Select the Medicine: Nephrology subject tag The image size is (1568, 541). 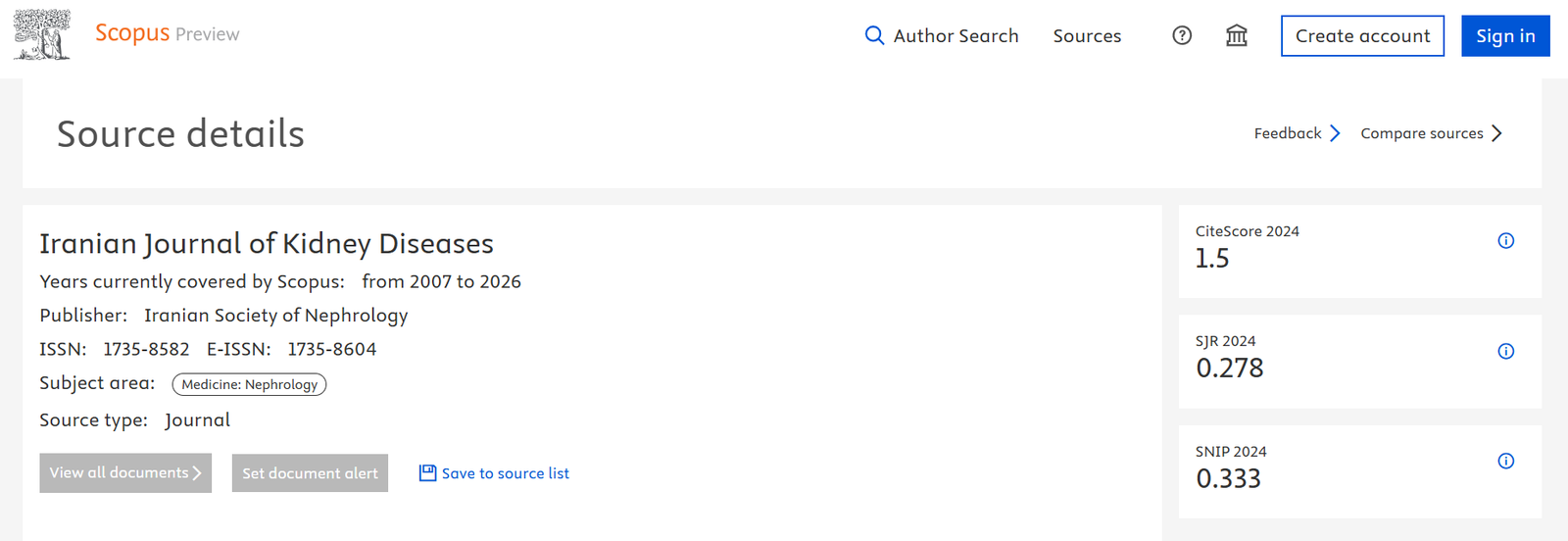[249, 384]
